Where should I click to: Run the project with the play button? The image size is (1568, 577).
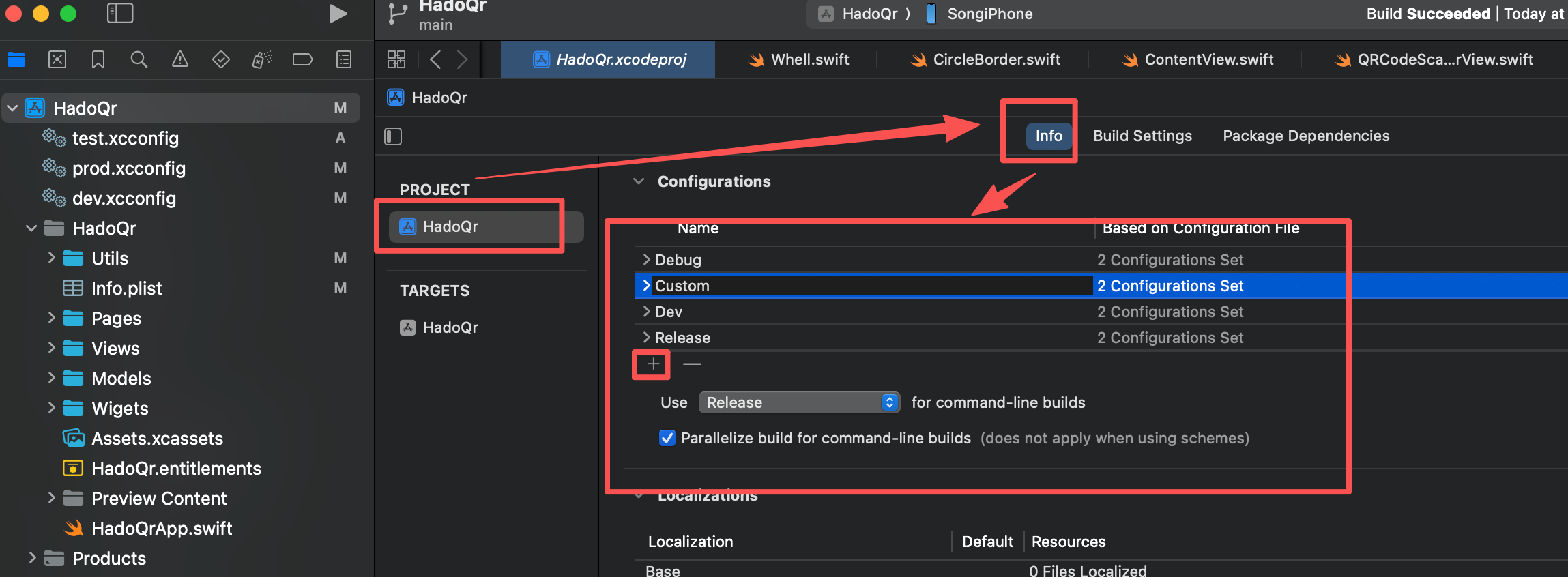pos(338,14)
